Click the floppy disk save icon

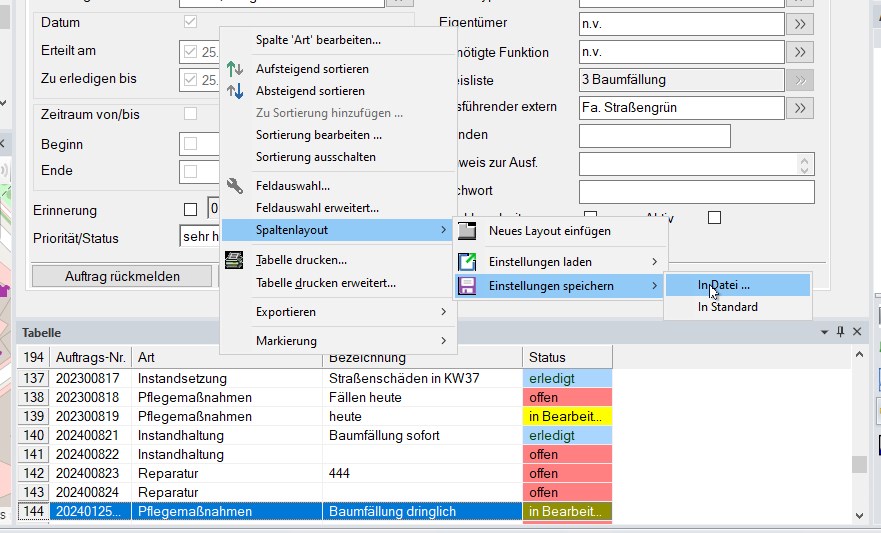[467, 286]
